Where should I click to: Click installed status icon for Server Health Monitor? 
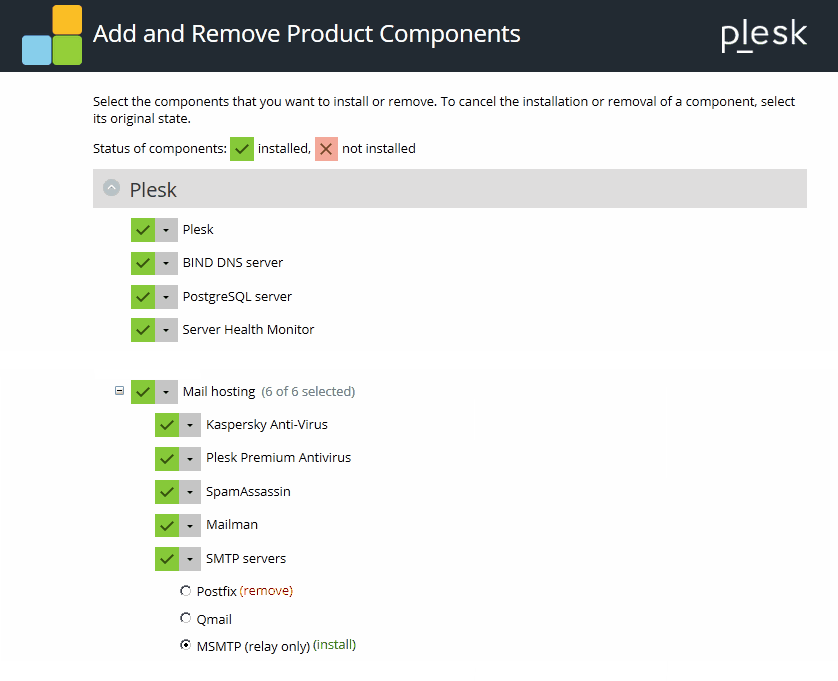143,330
